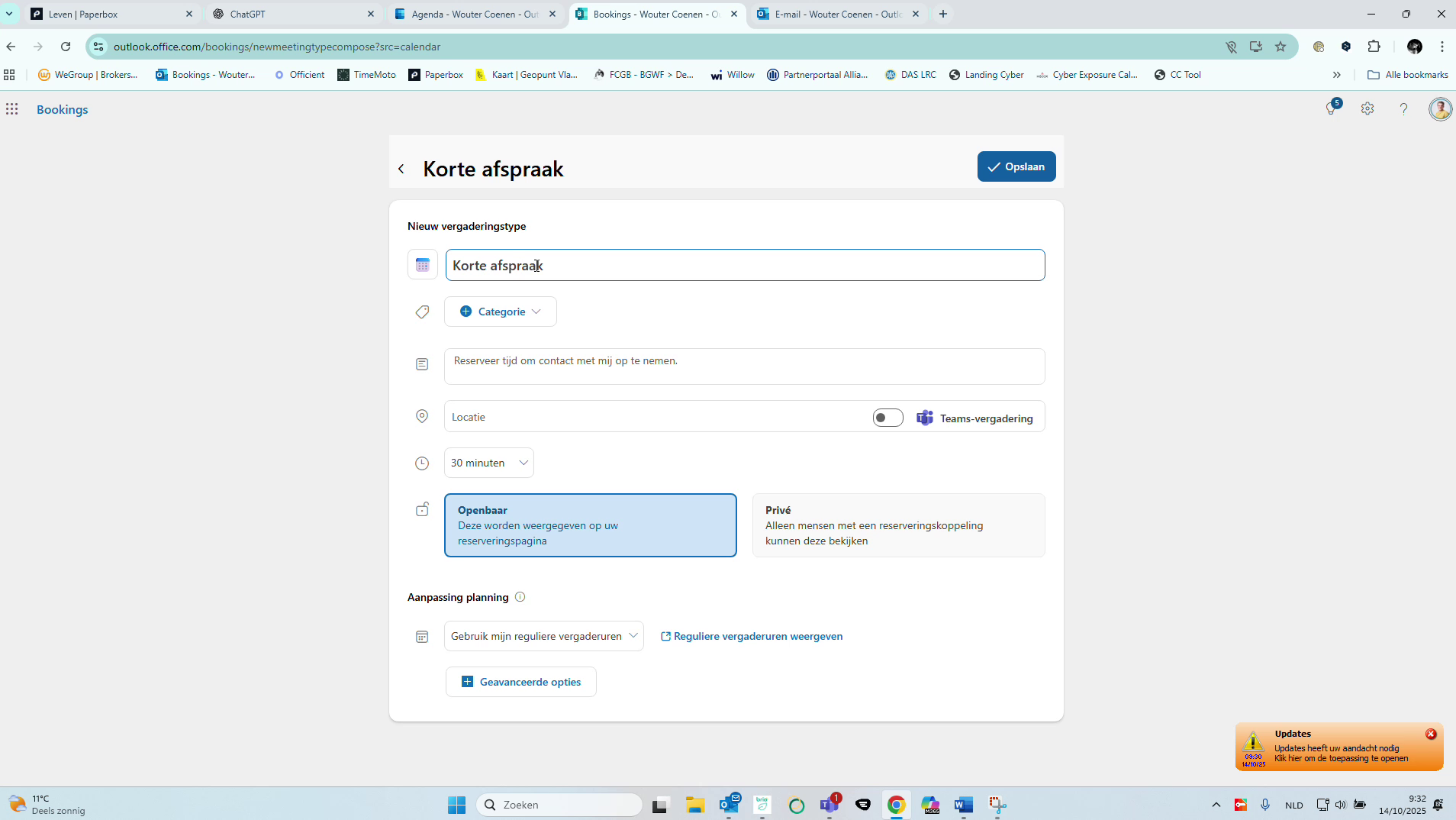Open Outlook from the taskbar
Image resolution: width=1456 pixels, height=820 pixels.
click(729, 804)
